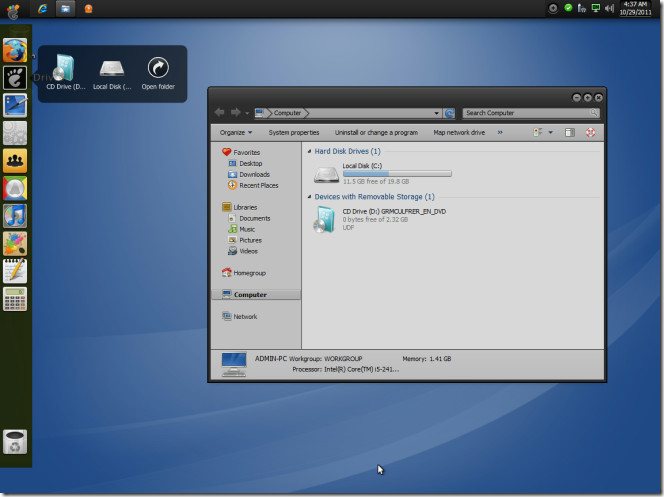664x497 pixels.
Task: Open the orange media player panel icon
Action: (x=88, y=8)
